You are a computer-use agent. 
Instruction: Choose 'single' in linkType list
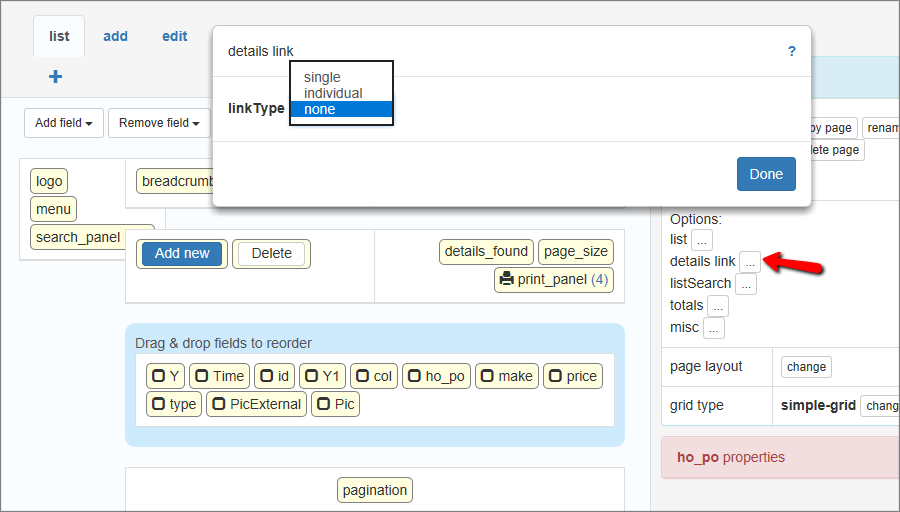click(x=342, y=77)
